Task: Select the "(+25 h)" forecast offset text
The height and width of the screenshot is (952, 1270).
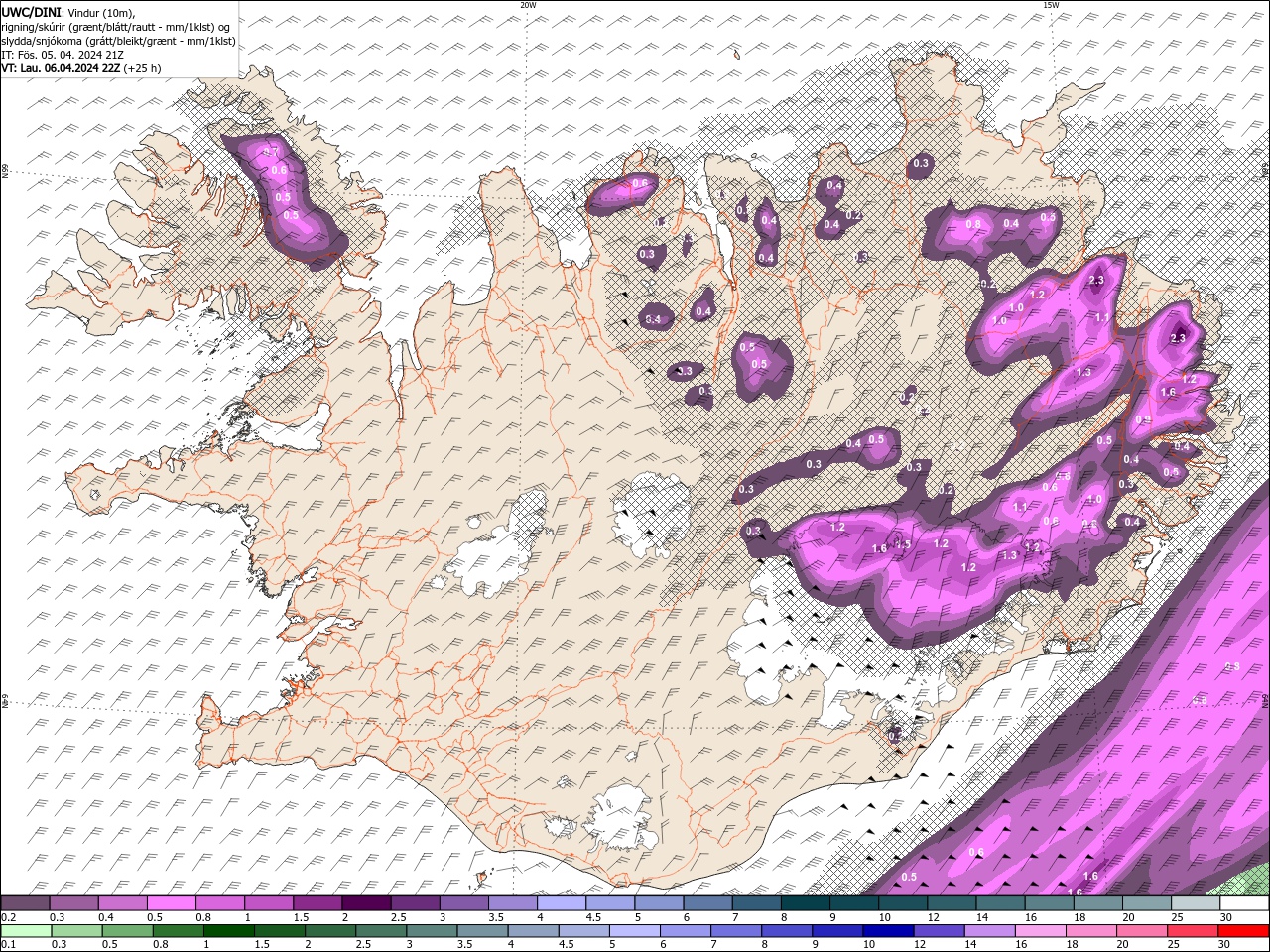Action: [143, 68]
